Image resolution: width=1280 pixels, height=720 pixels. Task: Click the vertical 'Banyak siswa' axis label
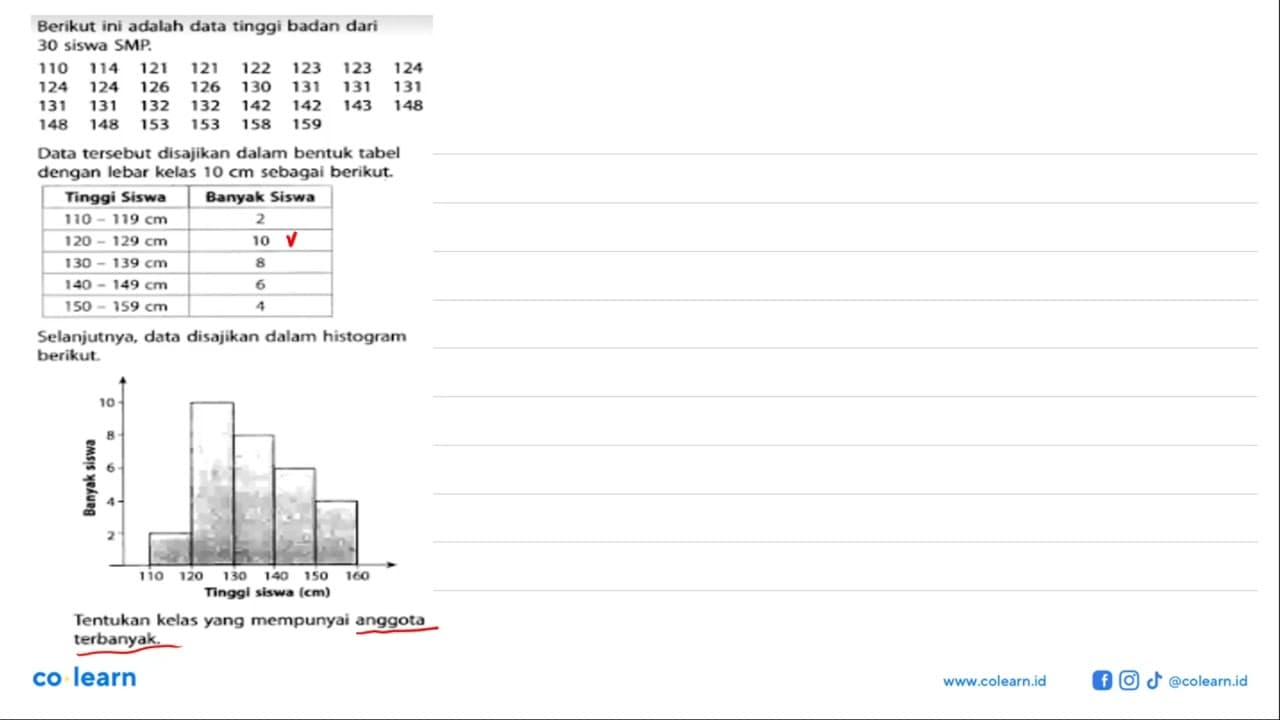[91, 478]
